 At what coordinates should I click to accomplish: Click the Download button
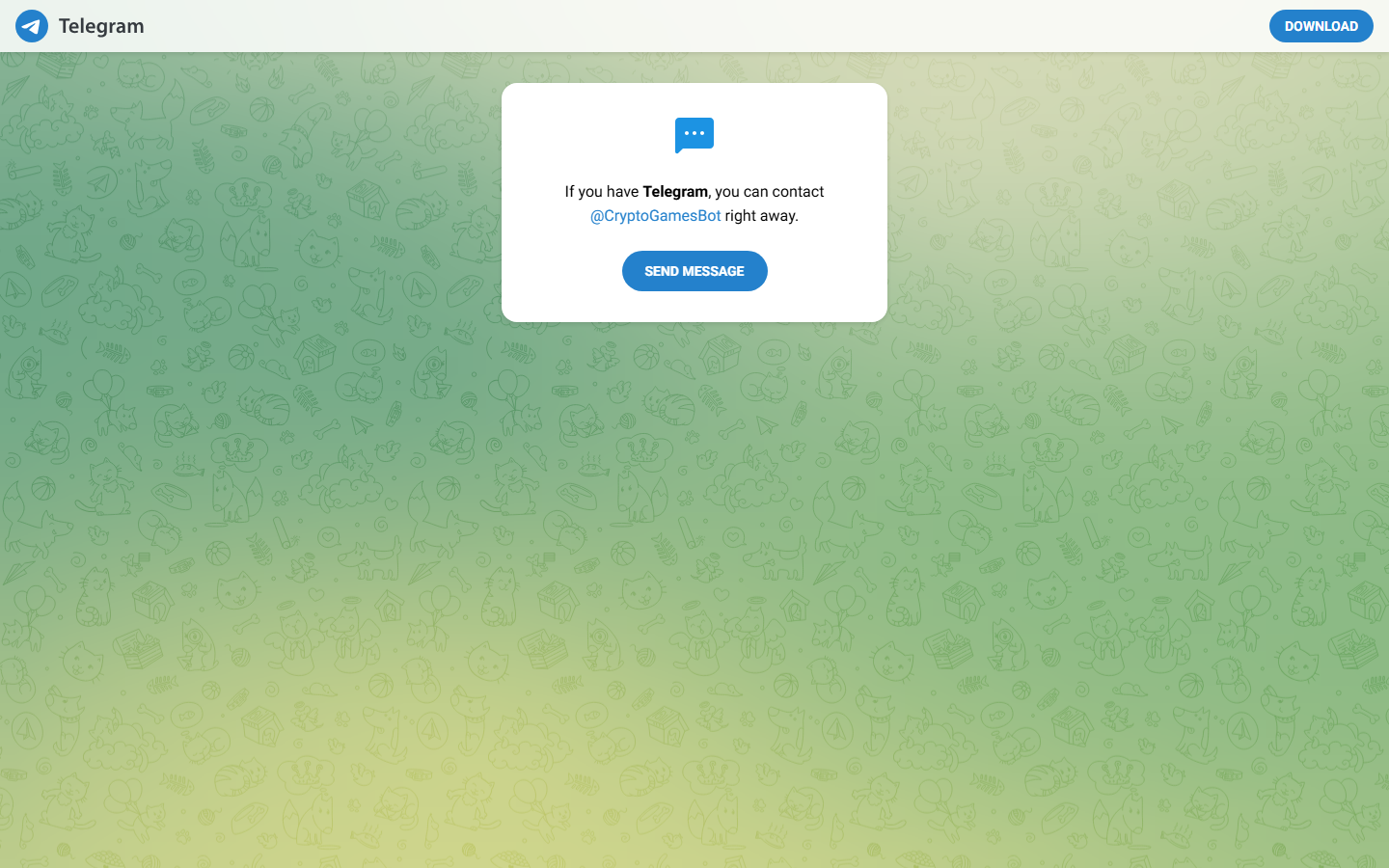(1321, 26)
